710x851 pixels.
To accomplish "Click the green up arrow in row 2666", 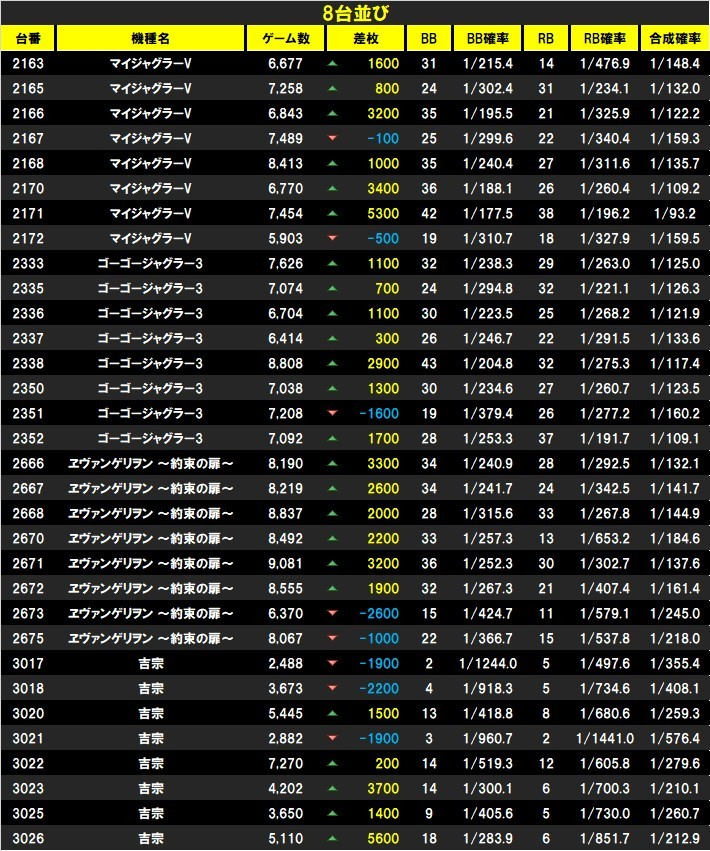I will tap(333, 463).
